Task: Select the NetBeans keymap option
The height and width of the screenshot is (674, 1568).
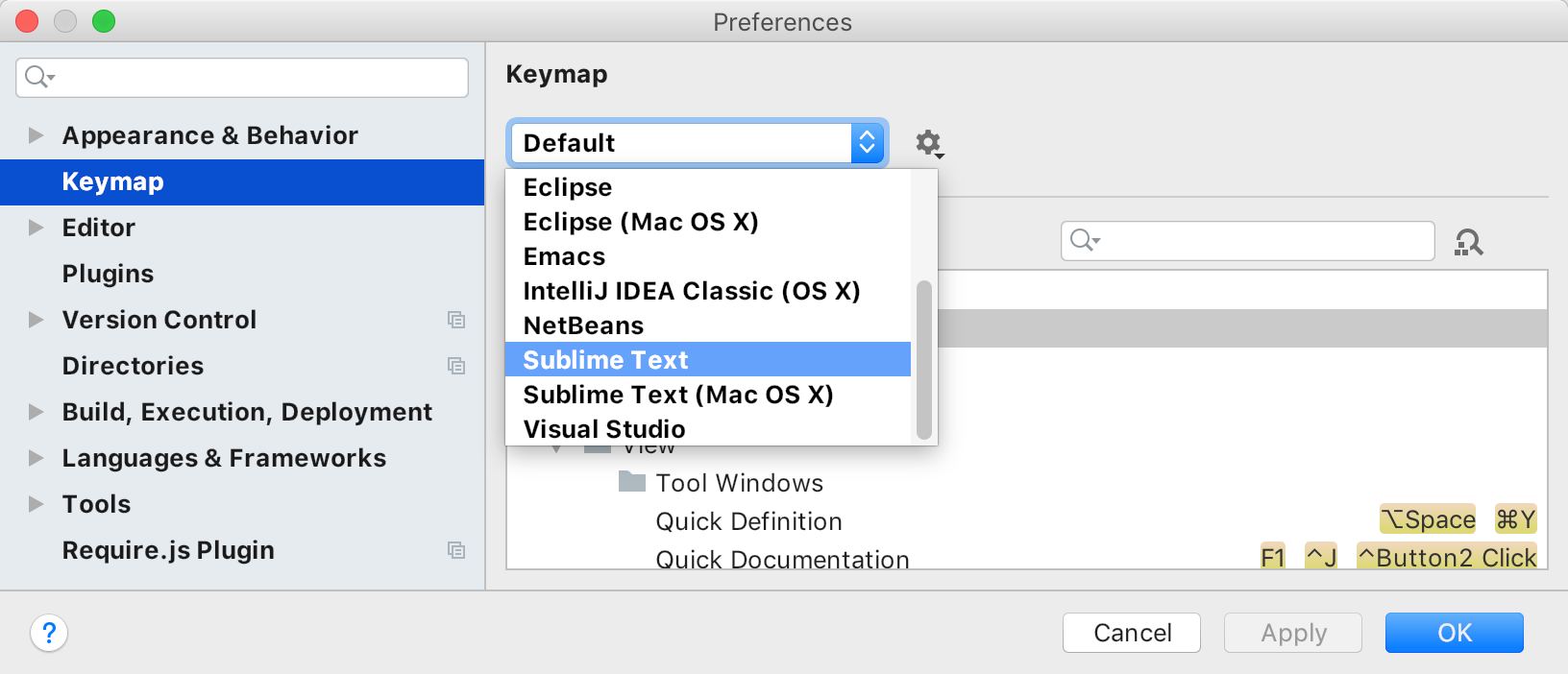Action: pos(708,325)
